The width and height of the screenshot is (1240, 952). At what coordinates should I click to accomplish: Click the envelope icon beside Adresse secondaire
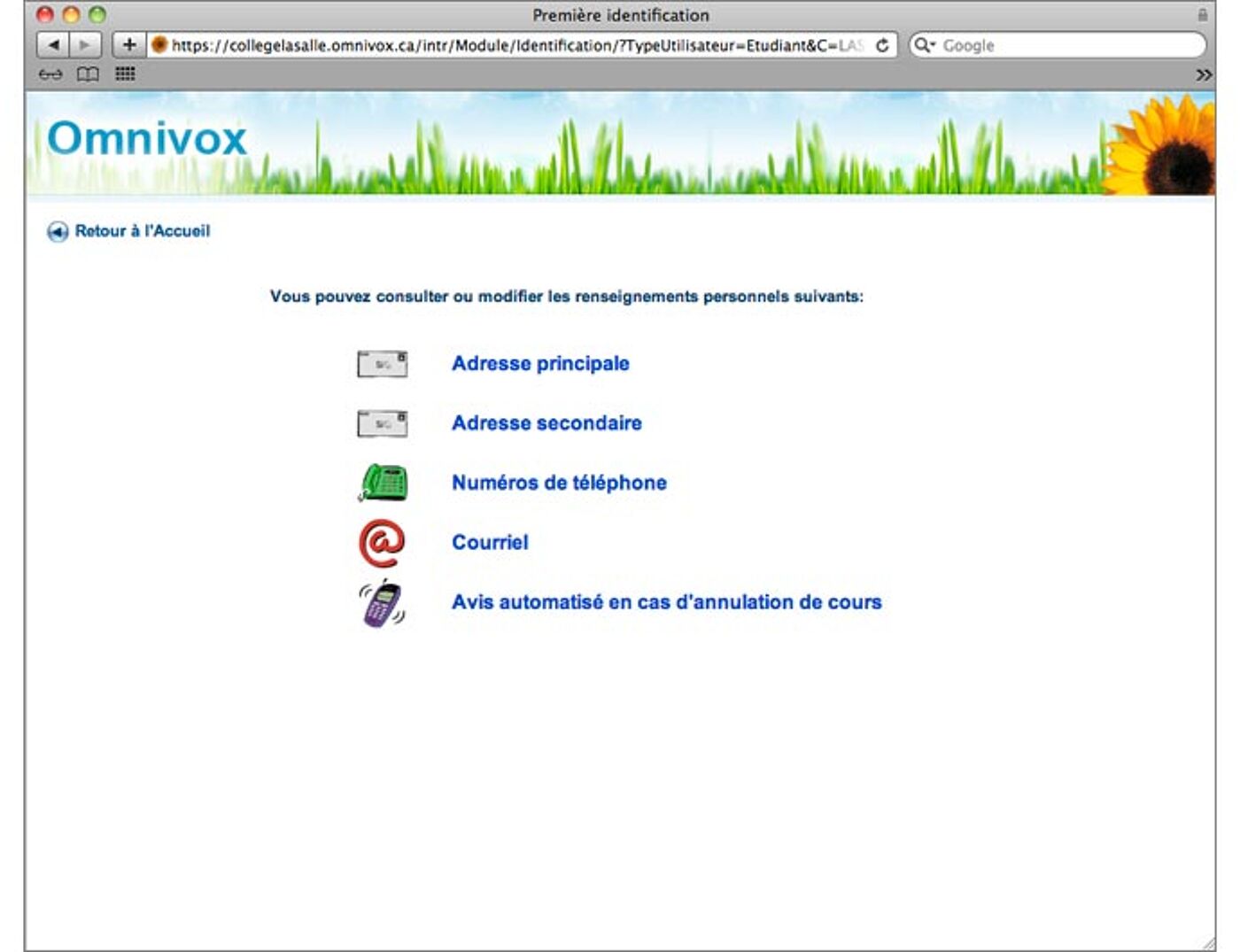coord(382,423)
